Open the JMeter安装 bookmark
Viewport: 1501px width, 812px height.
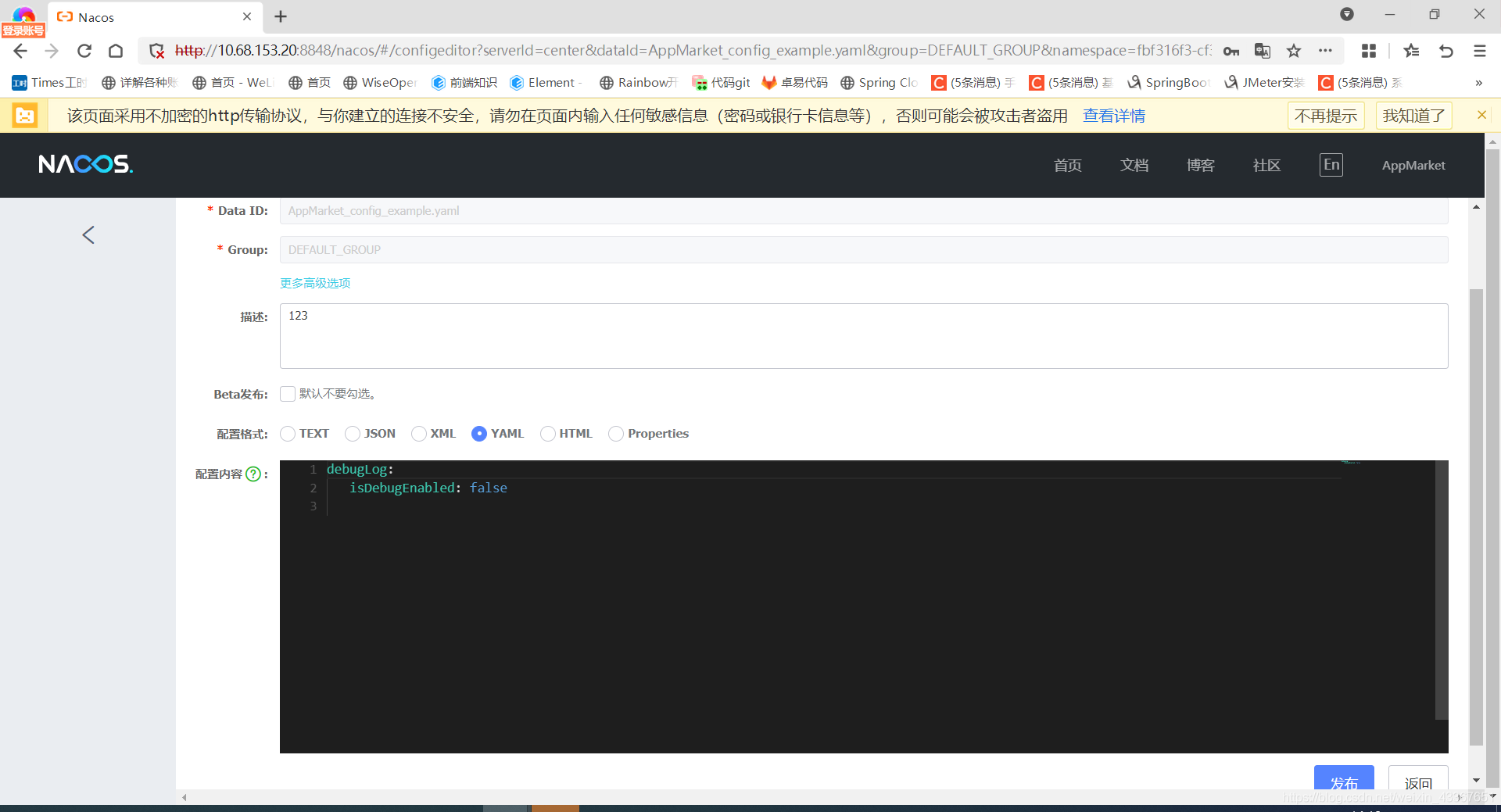(x=1264, y=82)
